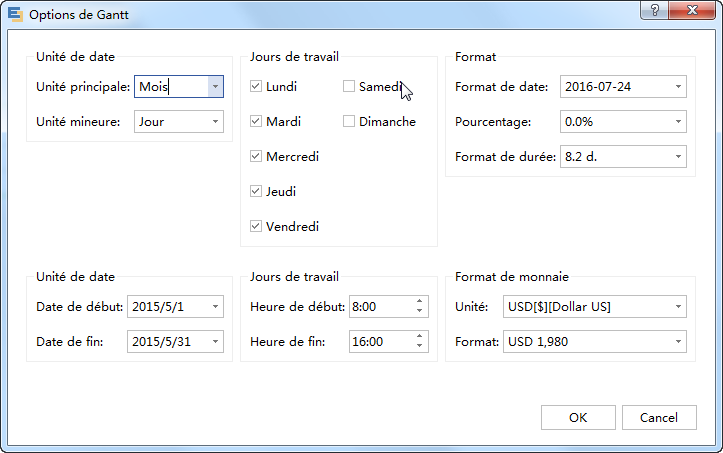This screenshot has width=723, height=453.
Task: Open the Unité mineure dropdown
Action: 214,122
